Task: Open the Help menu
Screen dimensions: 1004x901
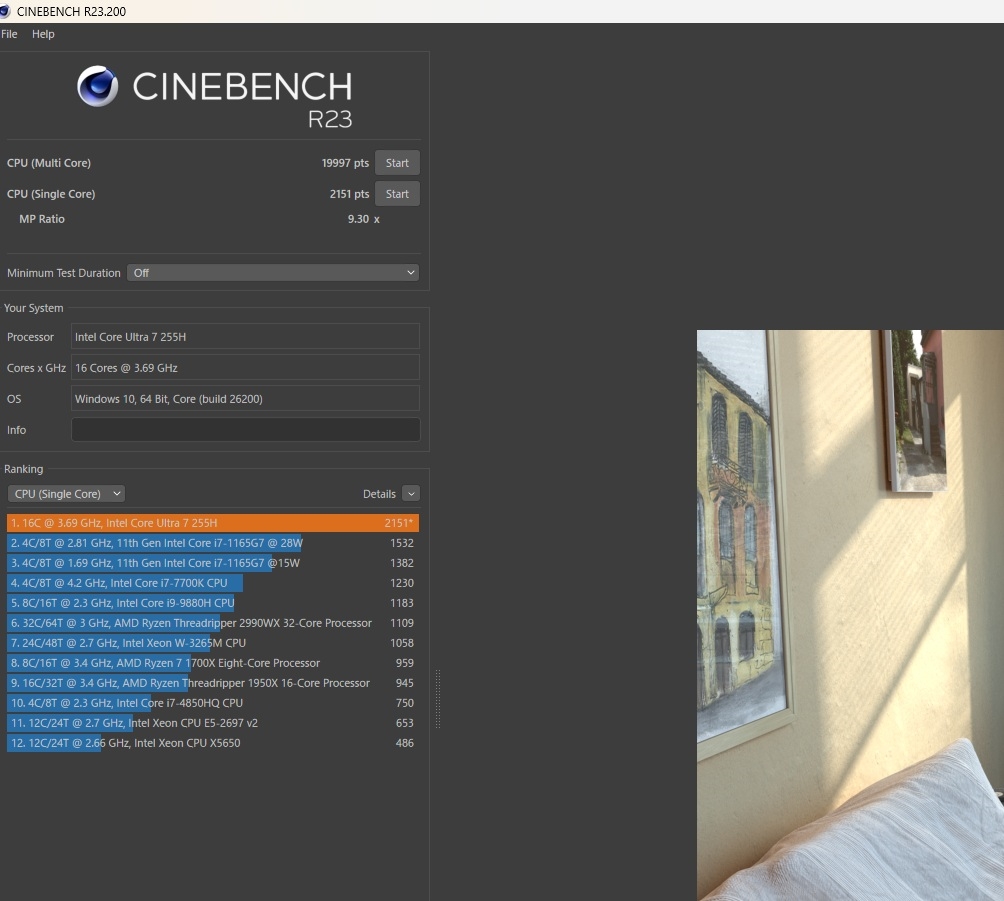Action: (43, 34)
